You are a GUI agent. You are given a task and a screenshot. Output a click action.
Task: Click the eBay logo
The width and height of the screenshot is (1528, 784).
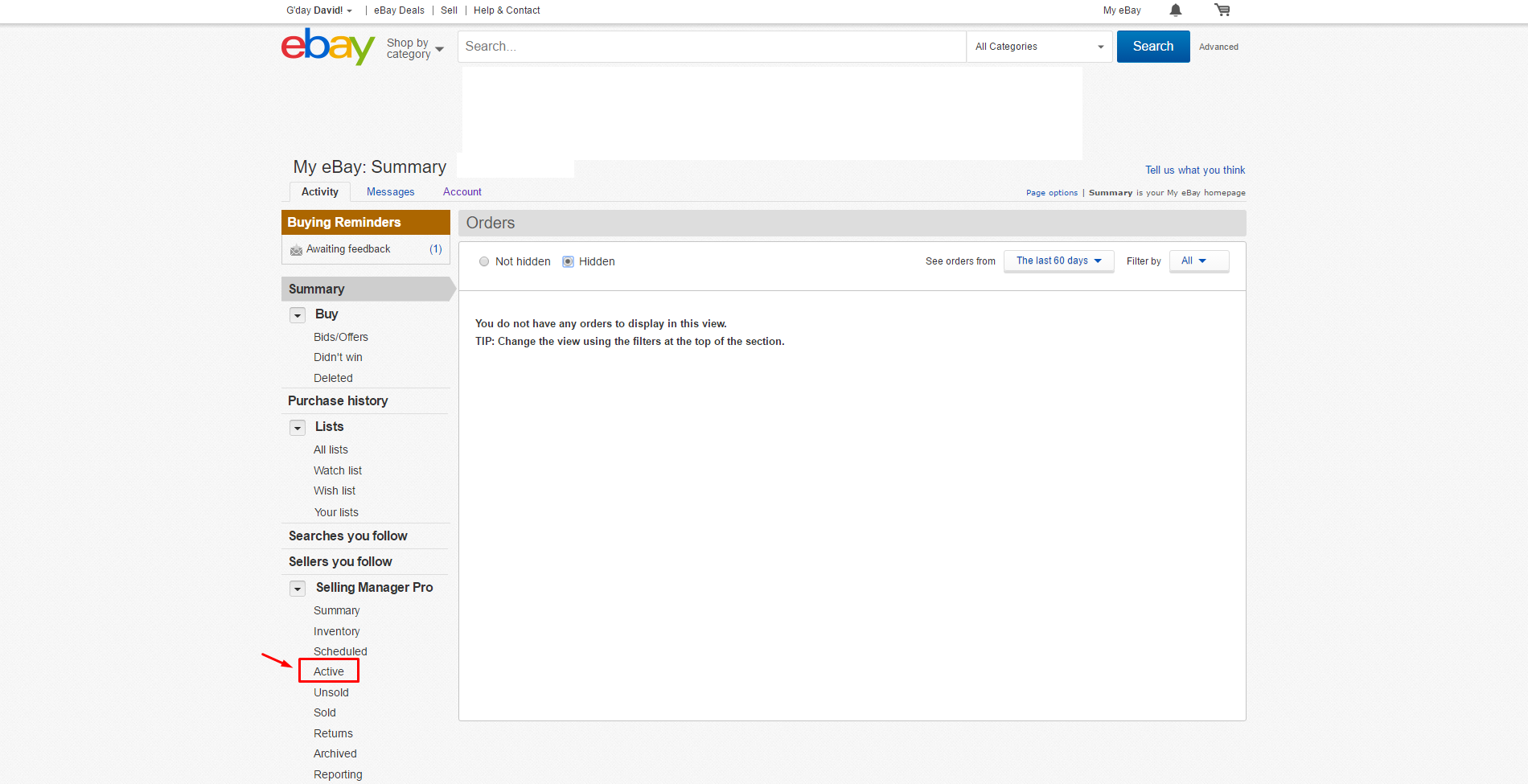(x=328, y=47)
